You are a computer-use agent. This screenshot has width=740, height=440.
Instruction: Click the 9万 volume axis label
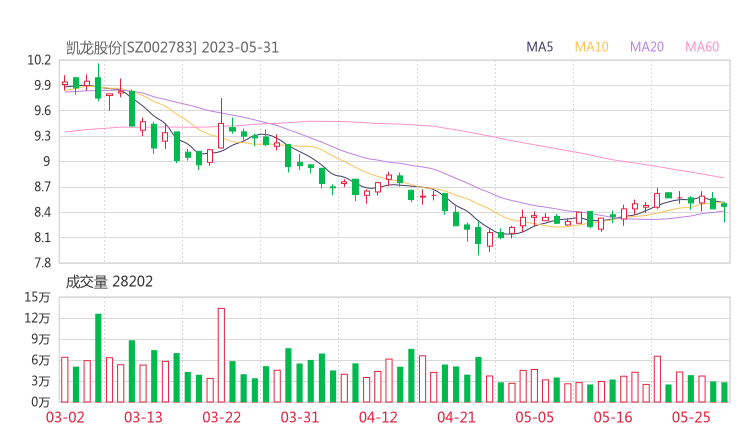(41, 339)
